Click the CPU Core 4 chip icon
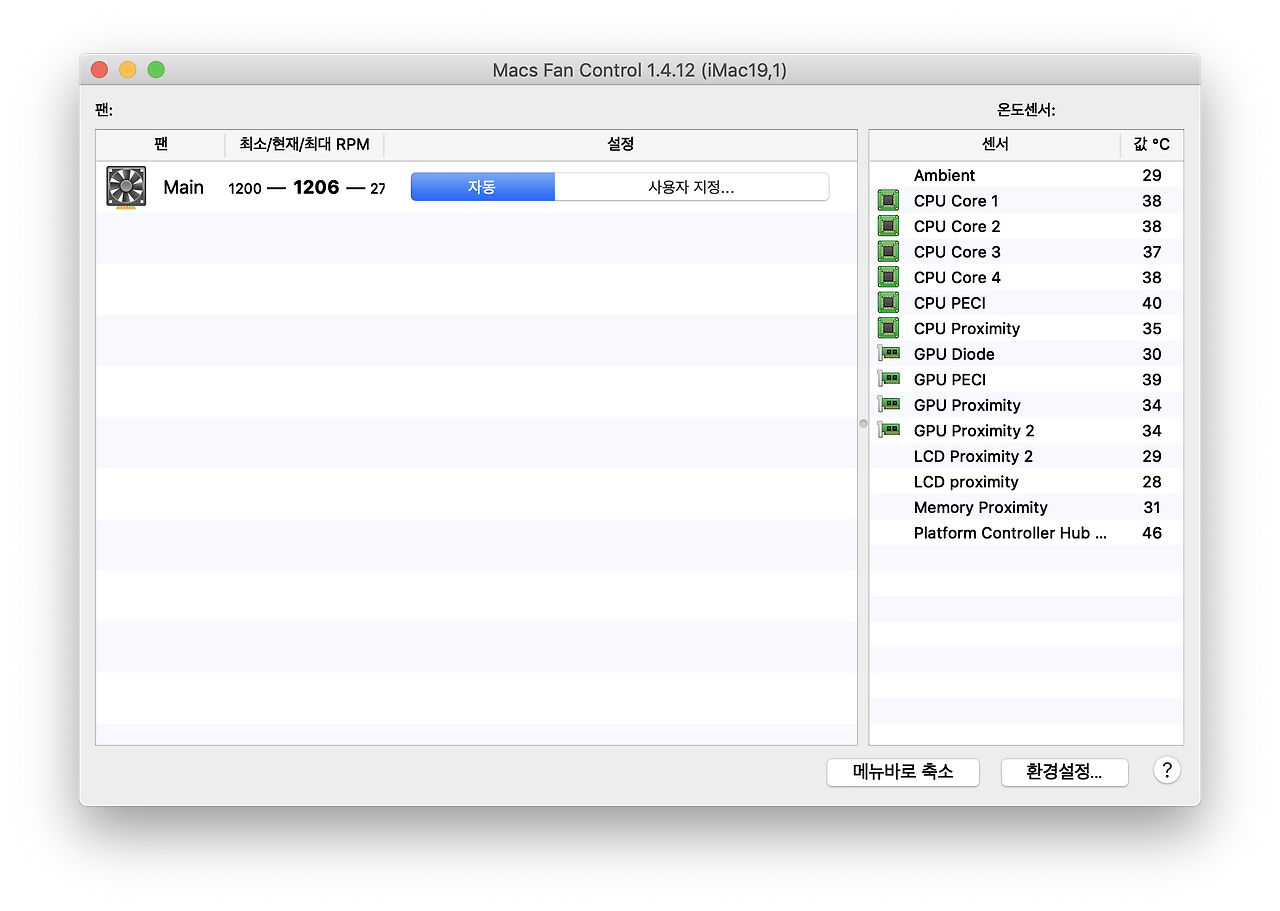The image size is (1280, 911). click(x=888, y=277)
